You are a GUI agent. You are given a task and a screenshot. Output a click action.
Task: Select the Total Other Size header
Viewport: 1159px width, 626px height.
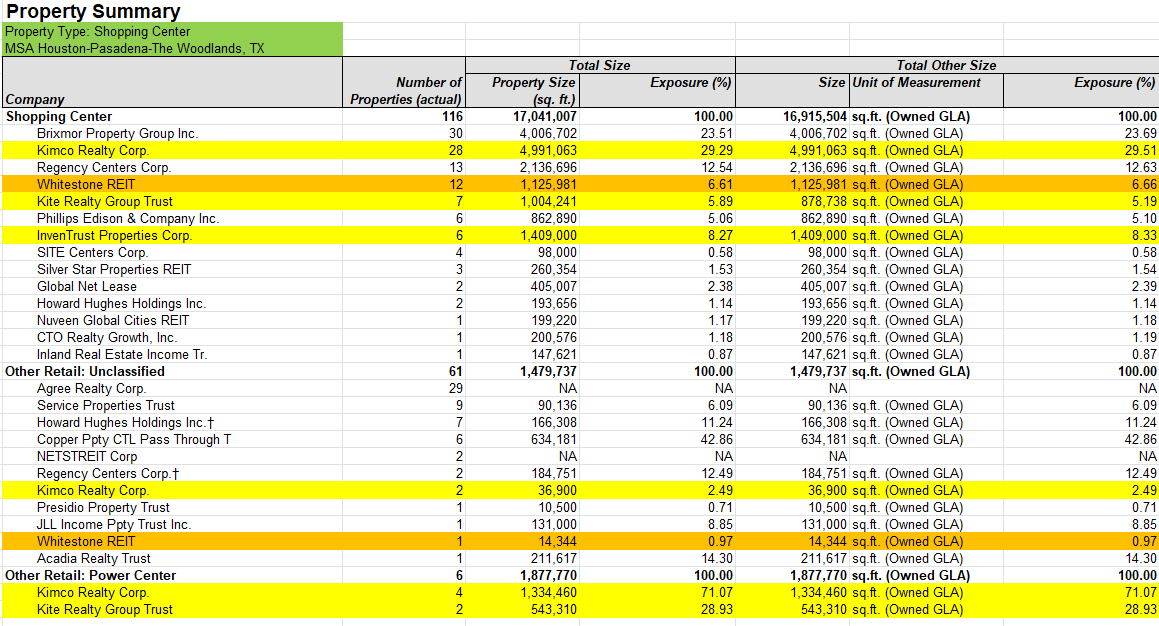(x=946, y=65)
